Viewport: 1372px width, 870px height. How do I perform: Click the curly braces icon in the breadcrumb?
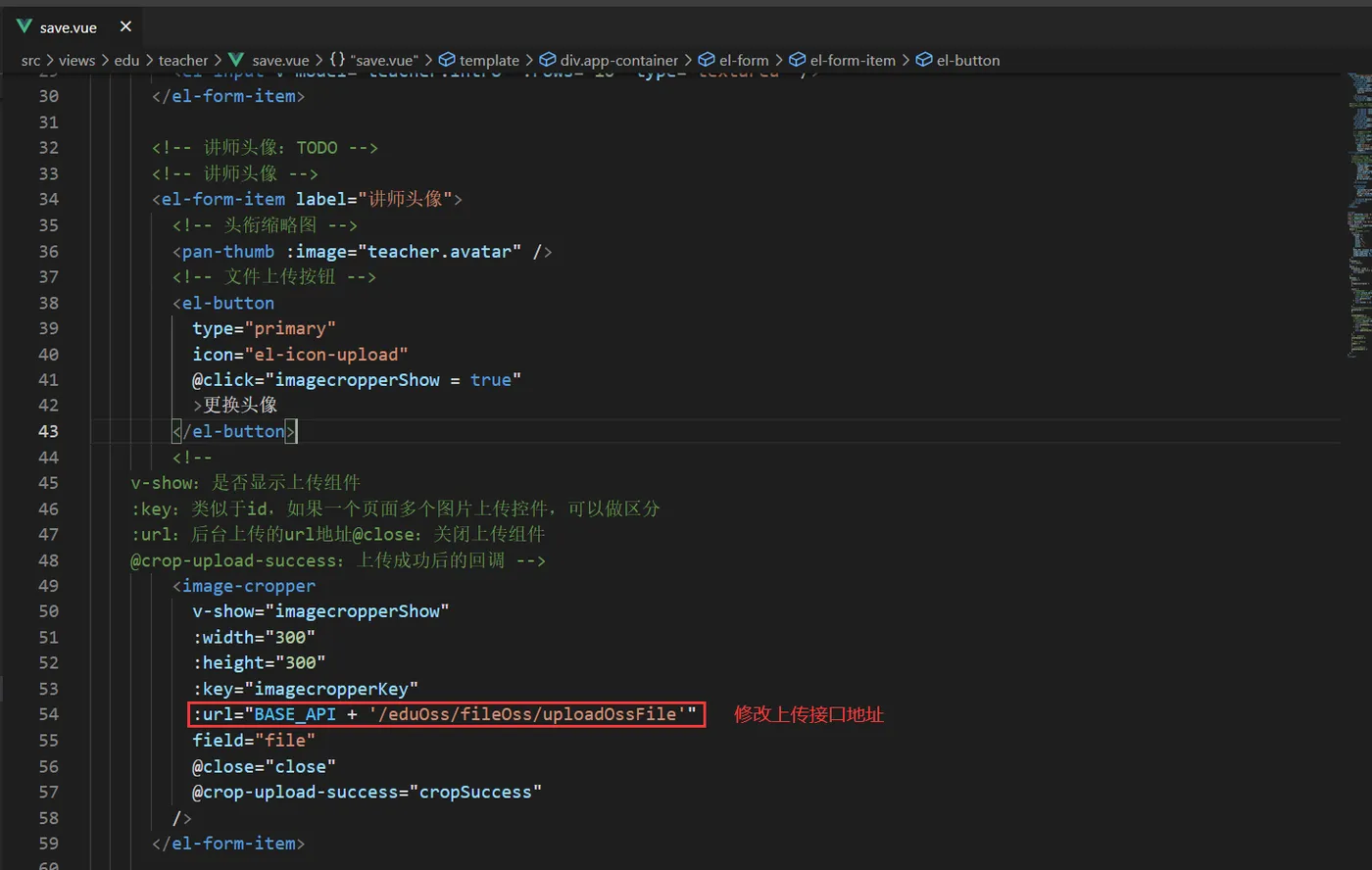pyautogui.click(x=337, y=61)
